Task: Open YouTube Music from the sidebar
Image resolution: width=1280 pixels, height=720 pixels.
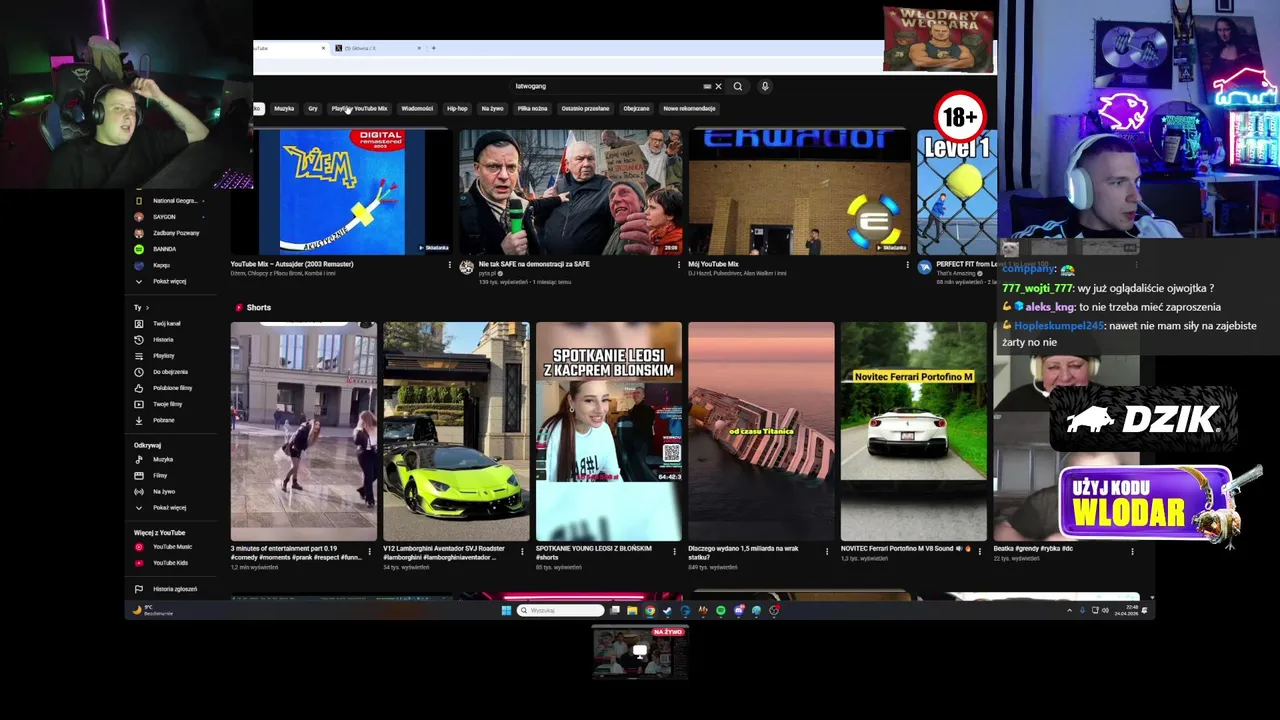Action: click(x=171, y=547)
